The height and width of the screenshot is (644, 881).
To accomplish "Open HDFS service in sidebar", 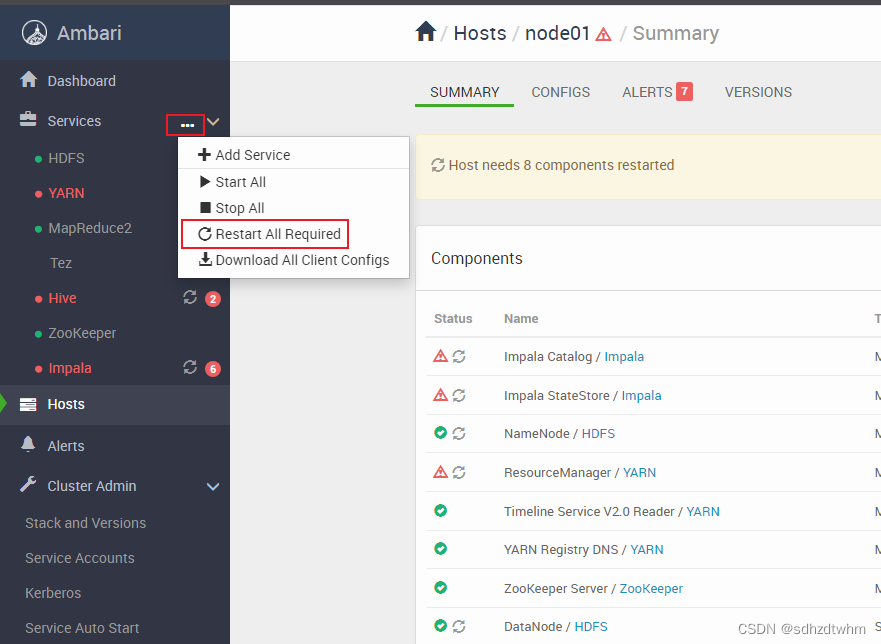I will (x=66, y=158).
